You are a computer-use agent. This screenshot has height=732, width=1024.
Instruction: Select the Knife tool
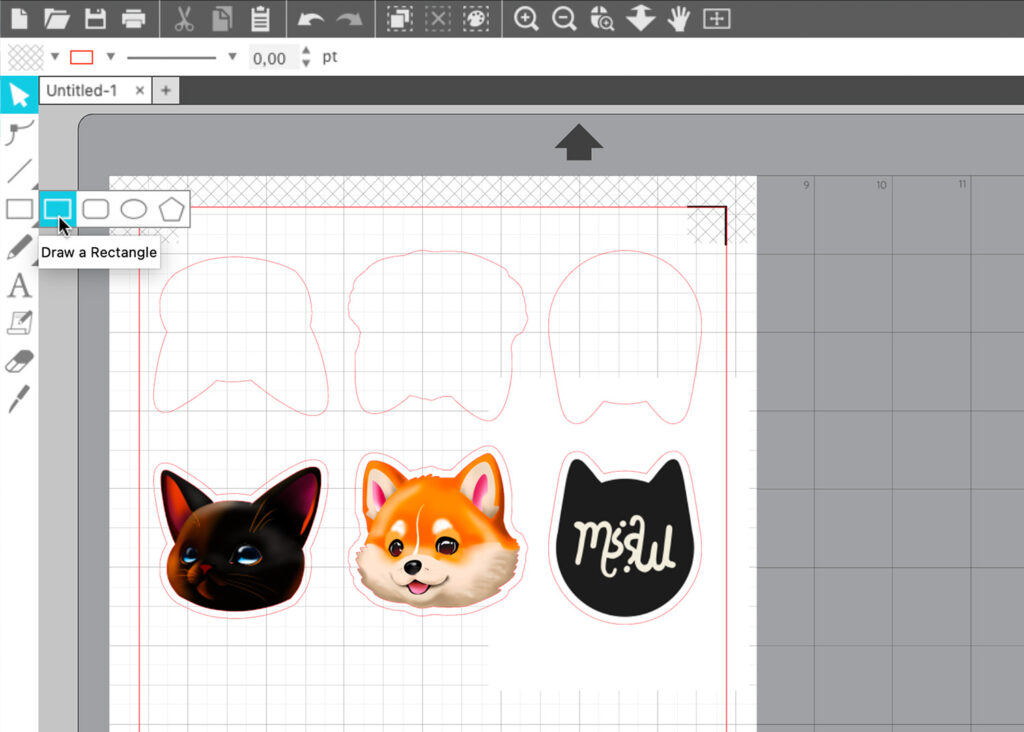[19, 399]
